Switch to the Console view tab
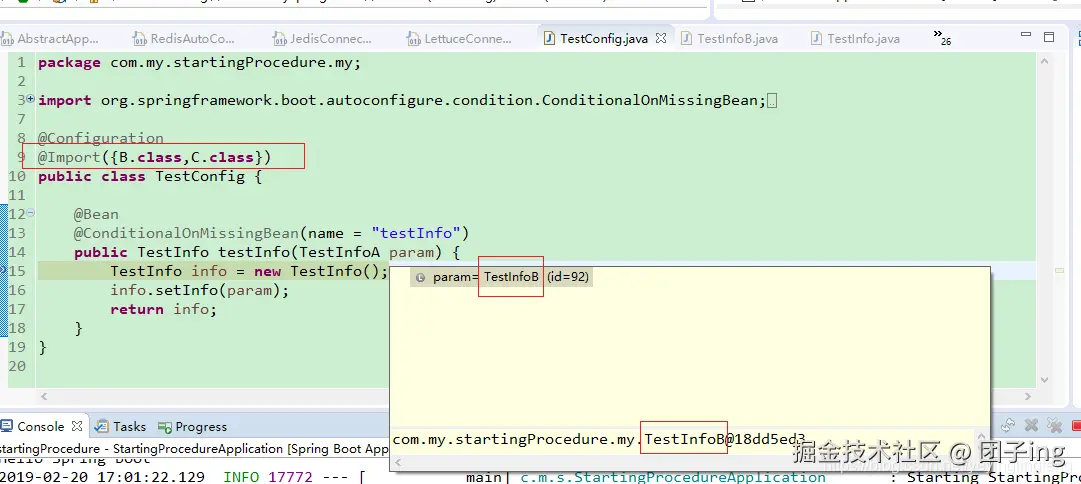Image resolution: width=1081 pixels, height=484 pixels. pyautogui.click(x=40, y=427)
